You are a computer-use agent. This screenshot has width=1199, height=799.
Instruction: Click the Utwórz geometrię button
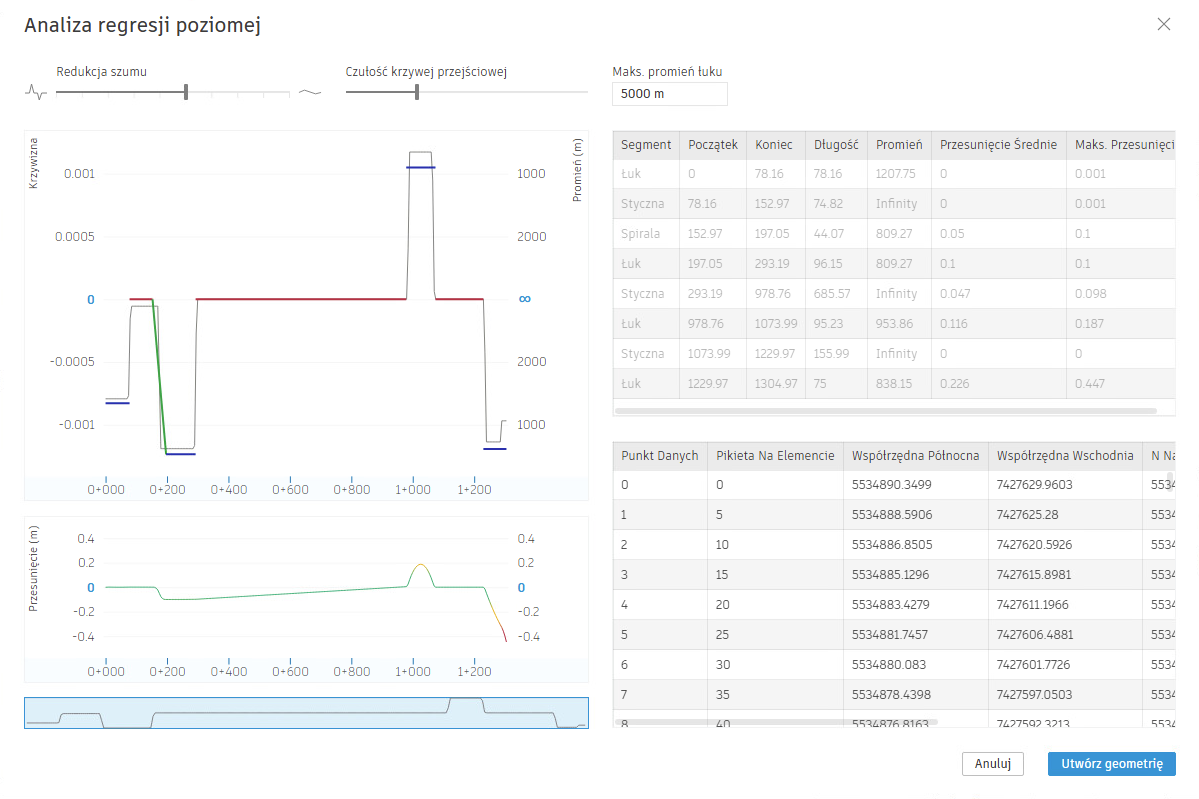click(1111, 764)
